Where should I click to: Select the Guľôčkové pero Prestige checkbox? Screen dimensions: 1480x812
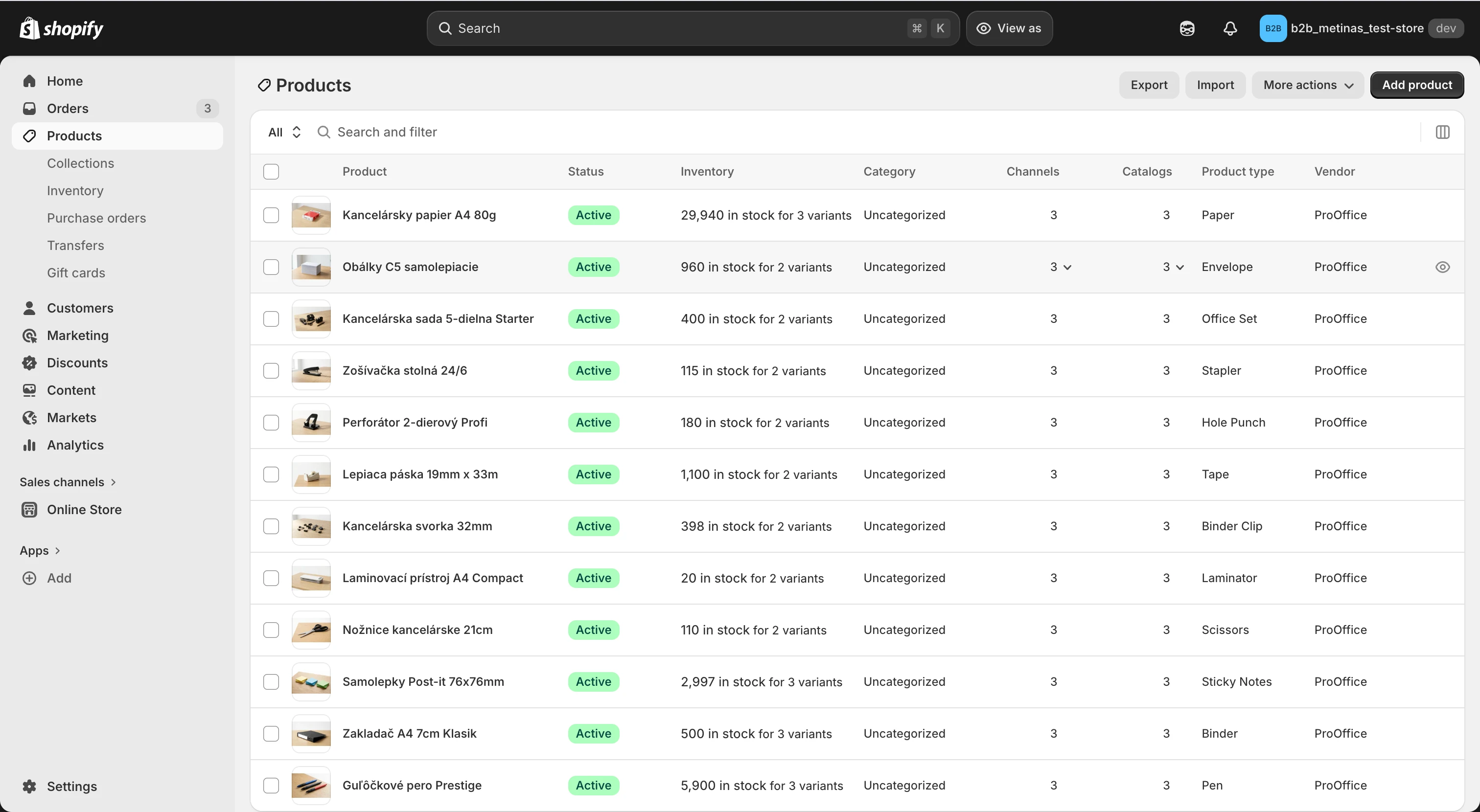(x=271, y=786)
